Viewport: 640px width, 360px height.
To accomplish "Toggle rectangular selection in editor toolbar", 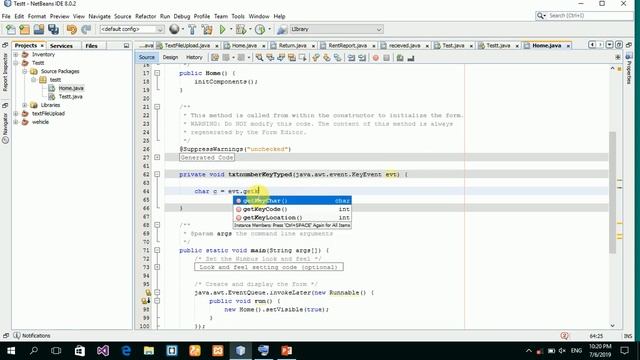I will [302, 58].
